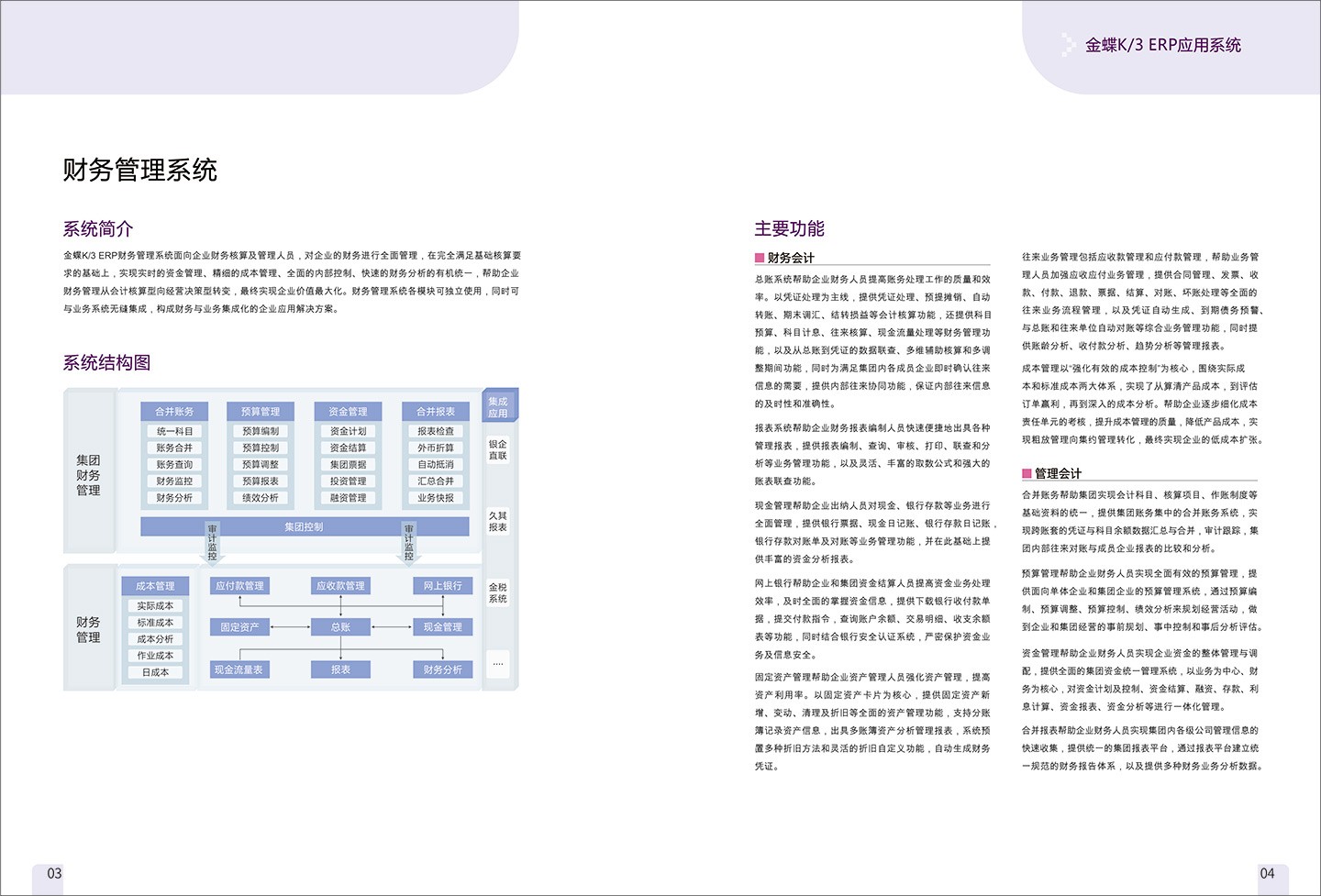The image size is (1321, 896).
Task: Click the 网上银行 box
Action: tap(443, 586)
